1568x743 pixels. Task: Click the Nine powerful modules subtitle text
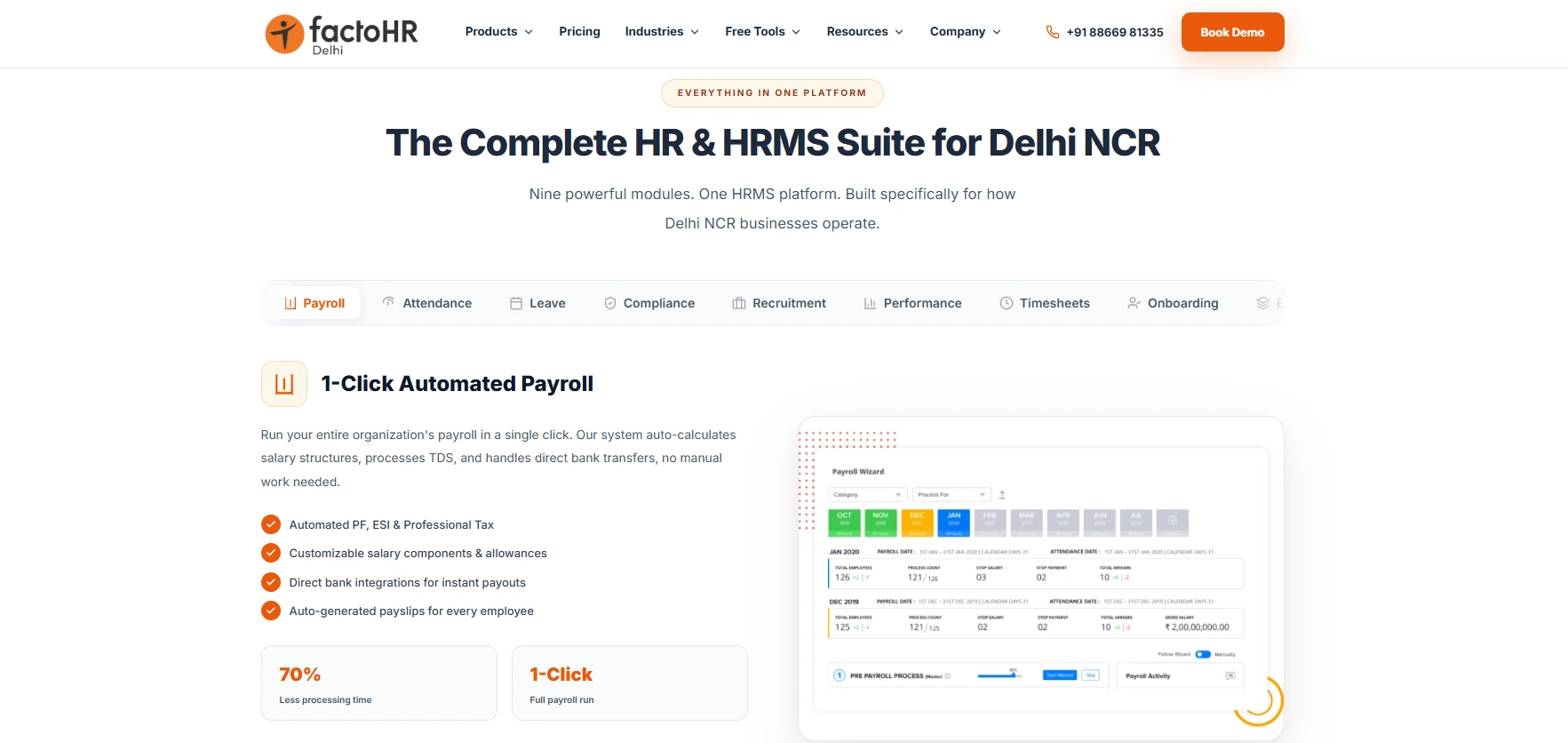(772, 208)
